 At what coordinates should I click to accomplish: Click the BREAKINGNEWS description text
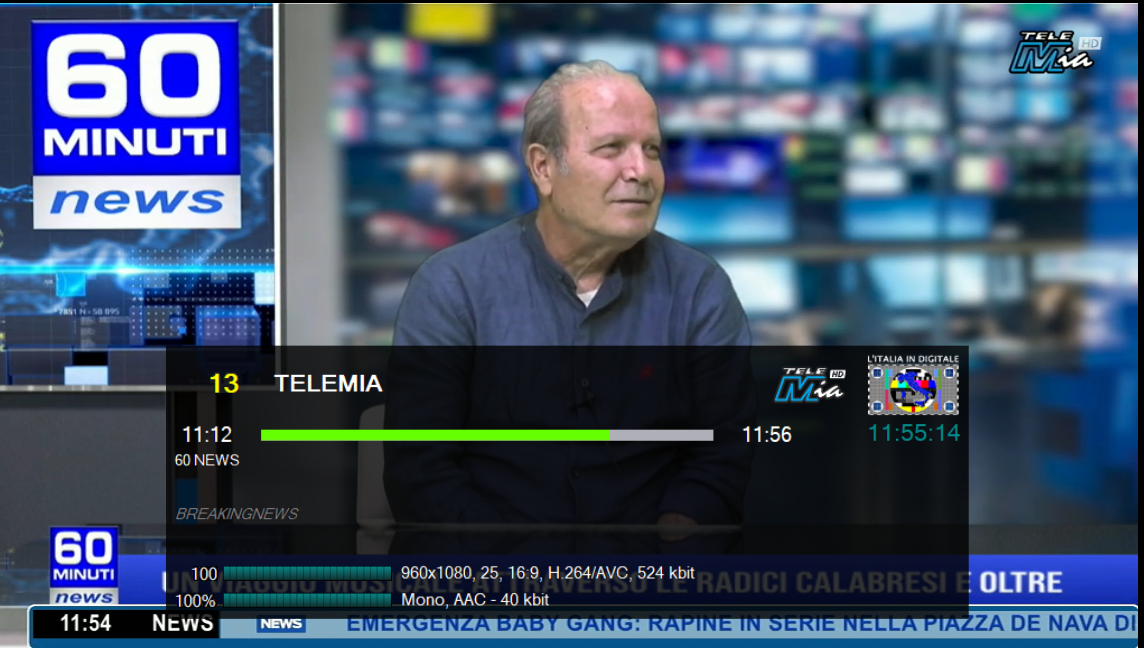click(x=237, y=514)
